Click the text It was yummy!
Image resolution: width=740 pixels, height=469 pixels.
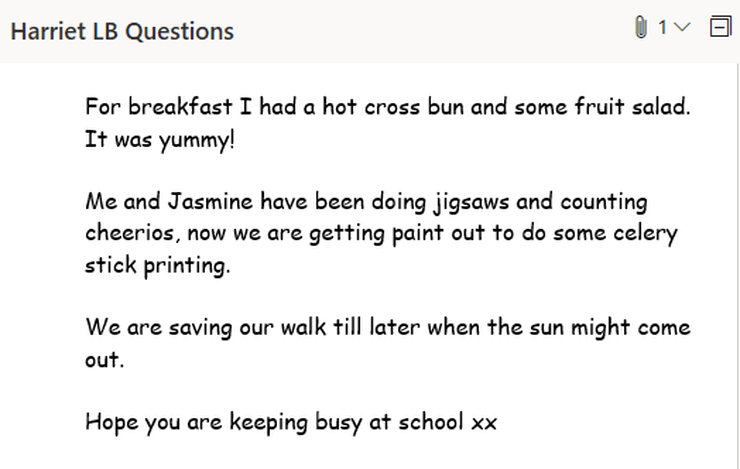[x=160, y=140]
